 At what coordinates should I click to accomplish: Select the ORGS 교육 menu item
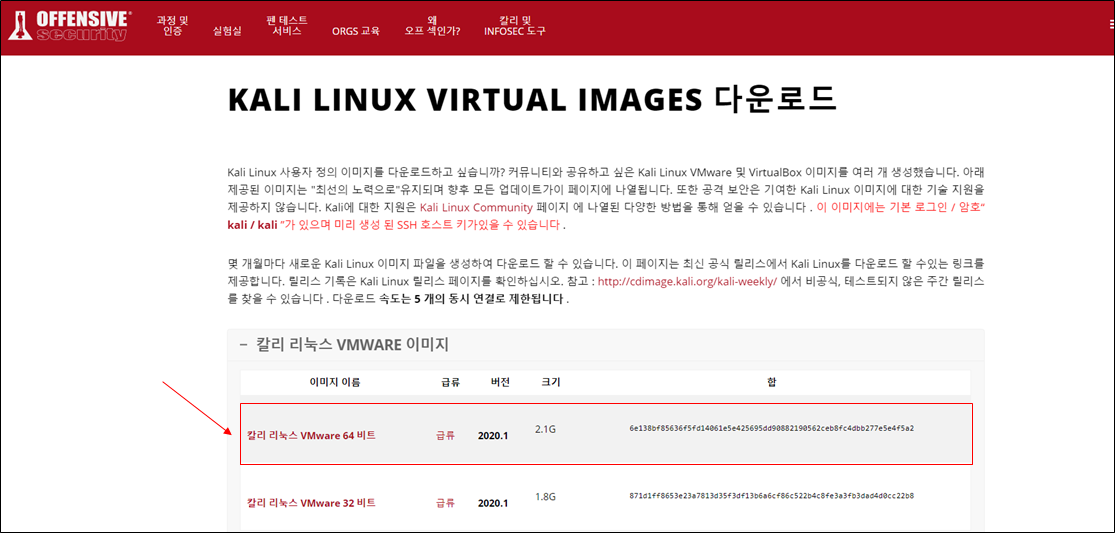[356, 31]
